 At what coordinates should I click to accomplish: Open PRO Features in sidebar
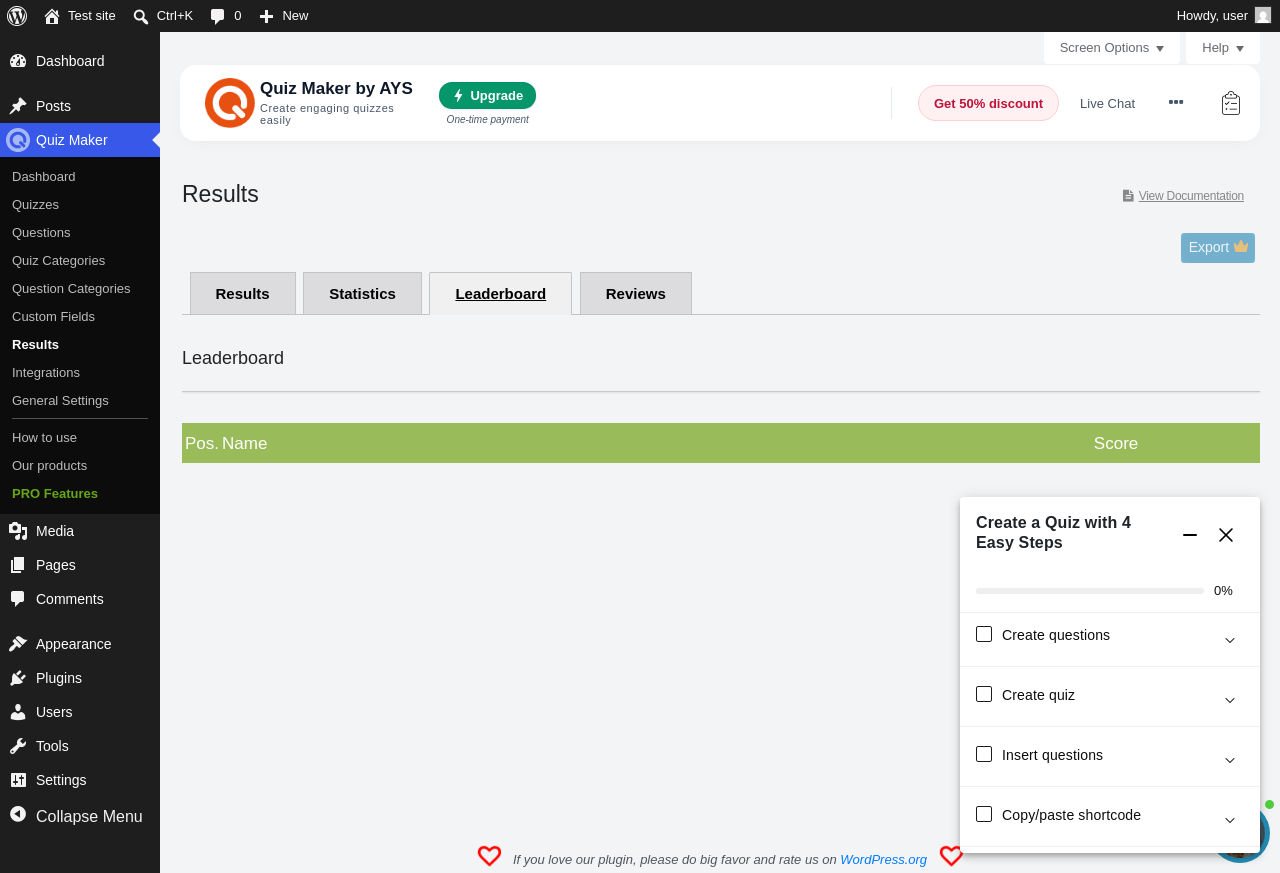coord(55,494)
